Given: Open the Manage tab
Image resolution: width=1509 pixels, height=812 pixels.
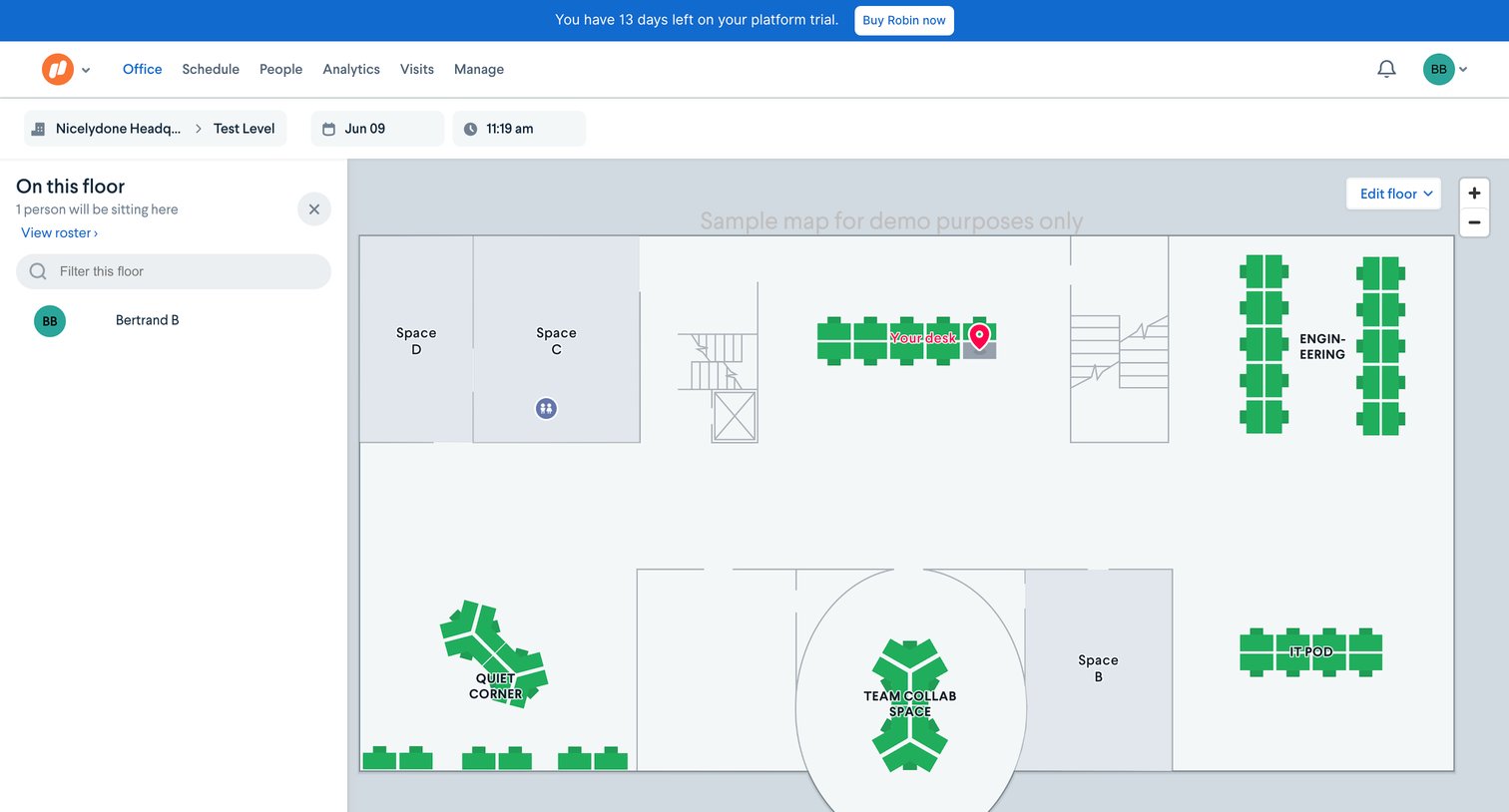Looking at the screenshot, I should (x=479, y=69).
